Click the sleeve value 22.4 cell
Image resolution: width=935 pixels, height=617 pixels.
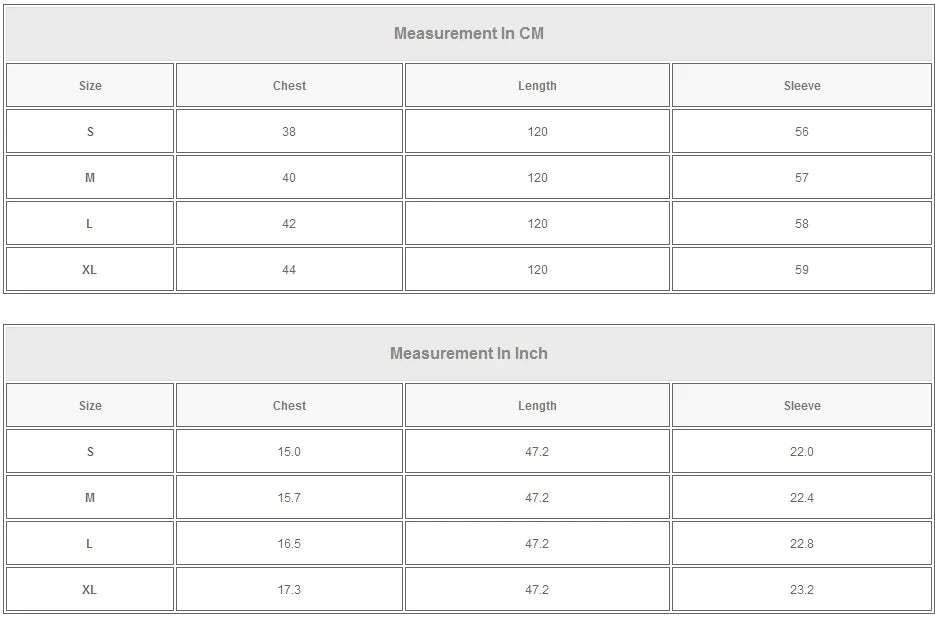click(801, 498)
